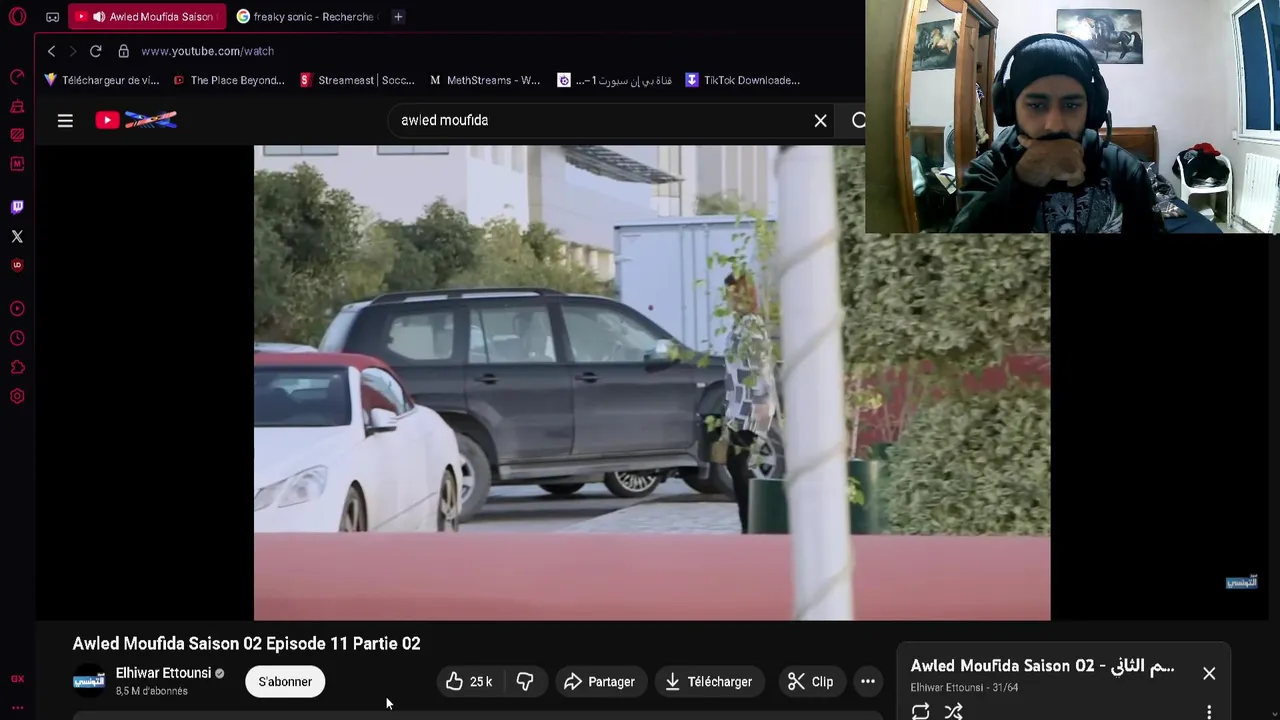Viewport: 1280px width, 720px height.
Task: Click the video player to pause playback
Action: 652,382
